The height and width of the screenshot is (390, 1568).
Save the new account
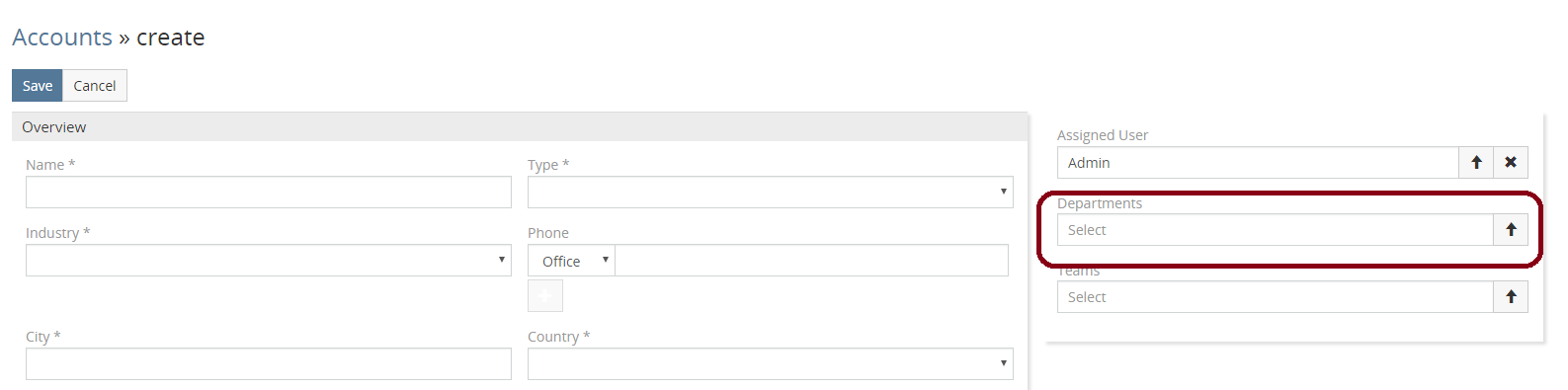pyautogui.click(x=38, y=86)
